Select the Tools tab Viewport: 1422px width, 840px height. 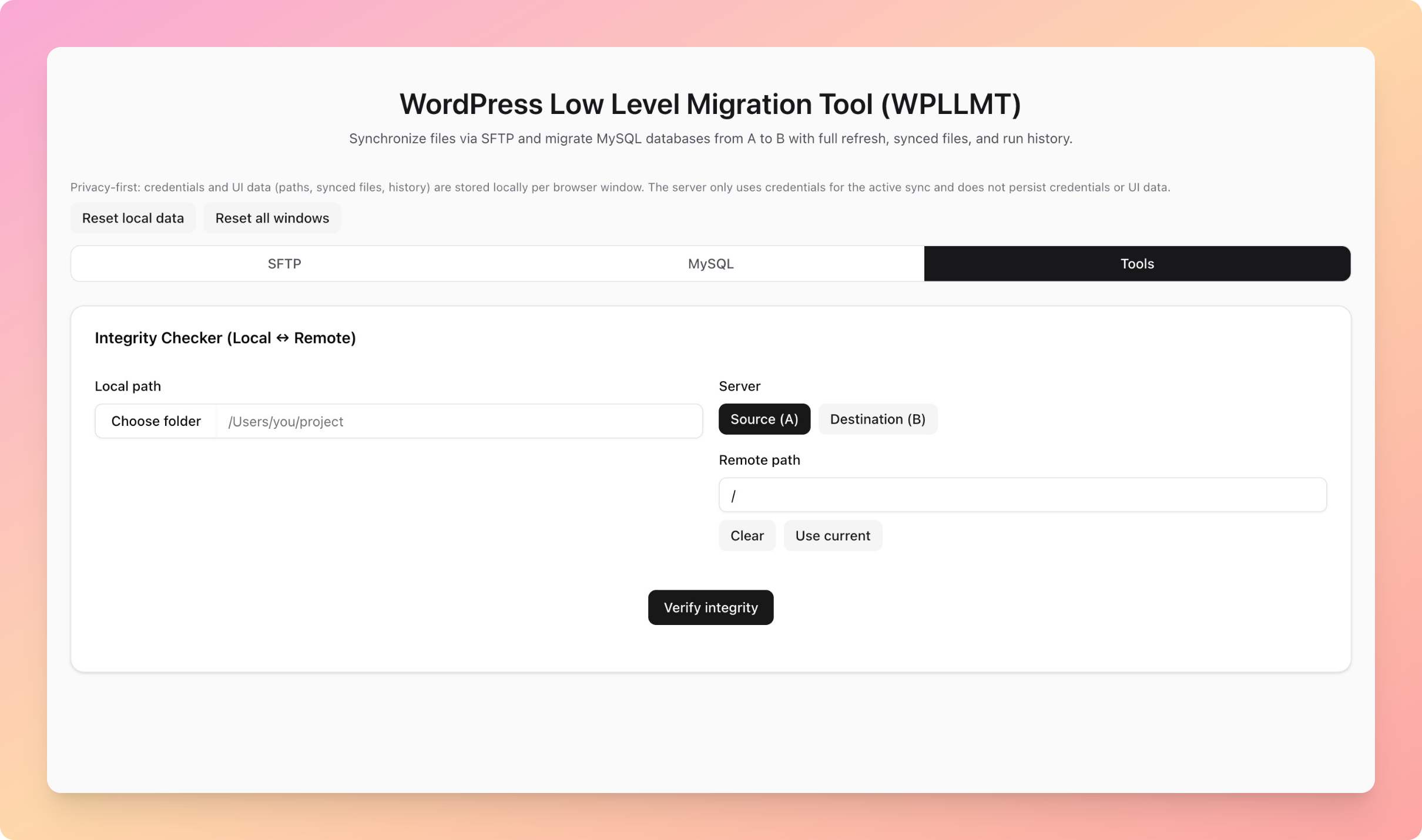pos(1137,264)
